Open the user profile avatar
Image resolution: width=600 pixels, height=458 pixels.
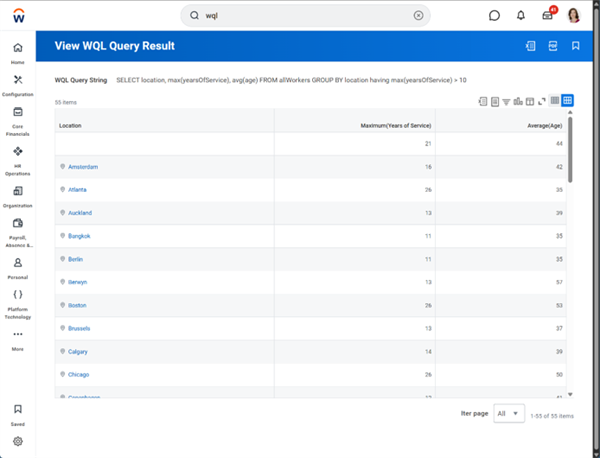coord(574,15)
